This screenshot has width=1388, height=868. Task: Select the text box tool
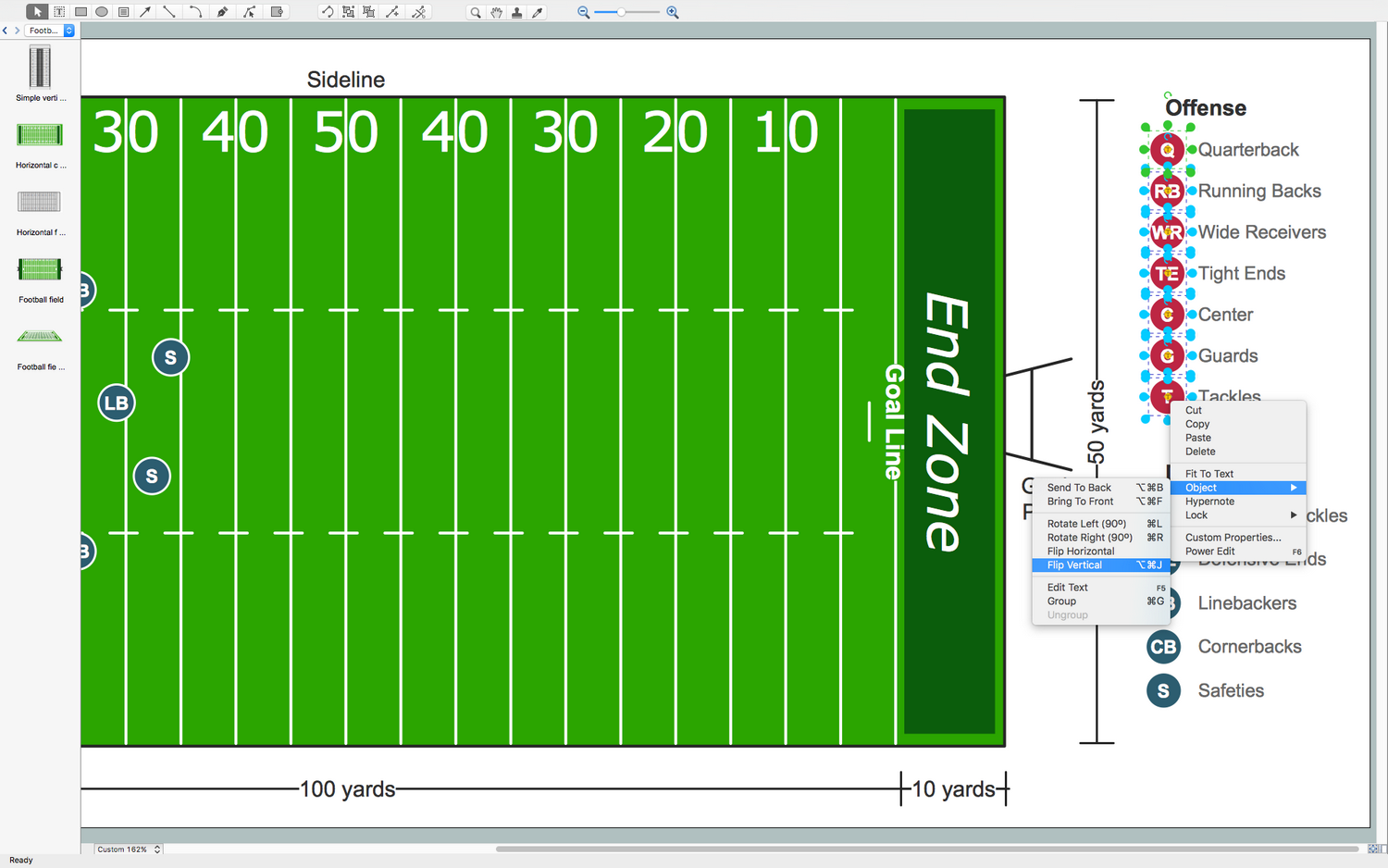click(x=59, y=12)
